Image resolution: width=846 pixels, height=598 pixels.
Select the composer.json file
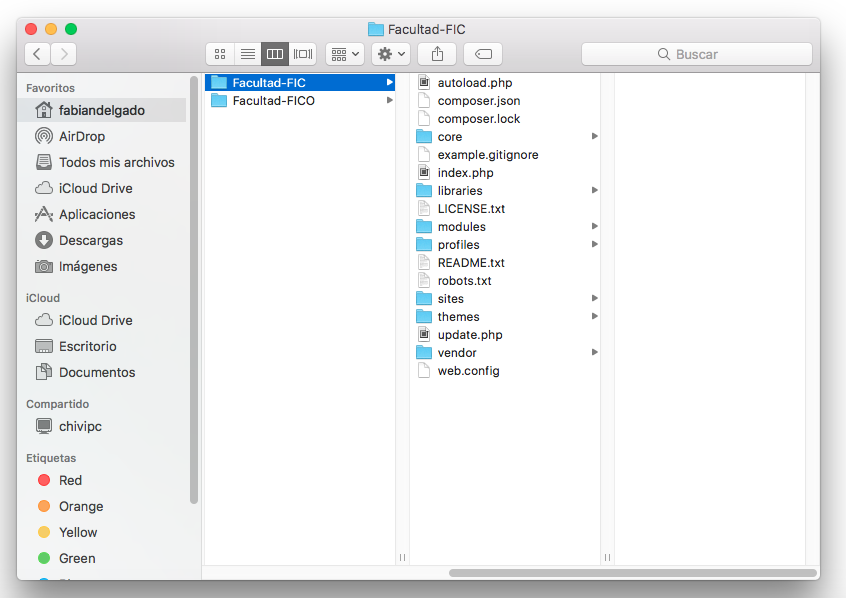pos(478,101)
